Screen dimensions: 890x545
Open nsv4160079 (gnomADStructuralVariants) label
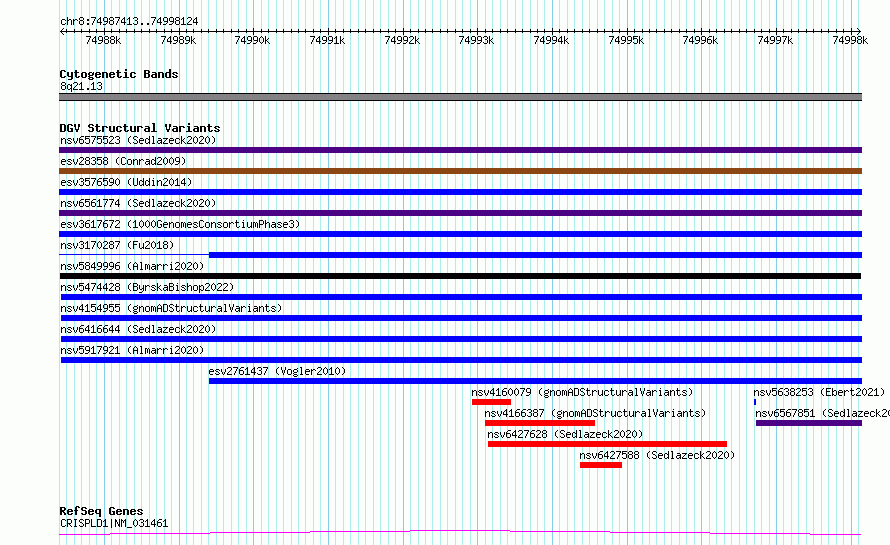[x=582, y=392]
